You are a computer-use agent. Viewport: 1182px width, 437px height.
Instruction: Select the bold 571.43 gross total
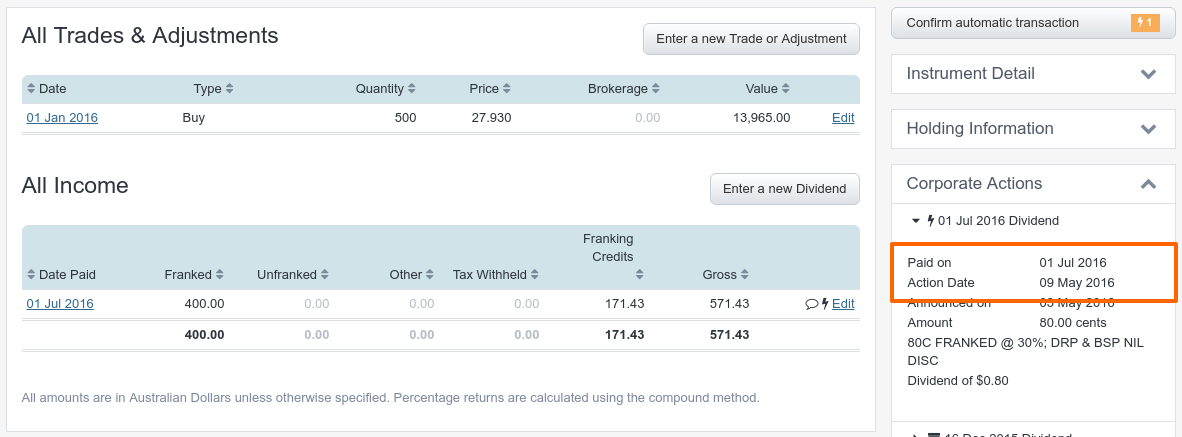point(730,335)
